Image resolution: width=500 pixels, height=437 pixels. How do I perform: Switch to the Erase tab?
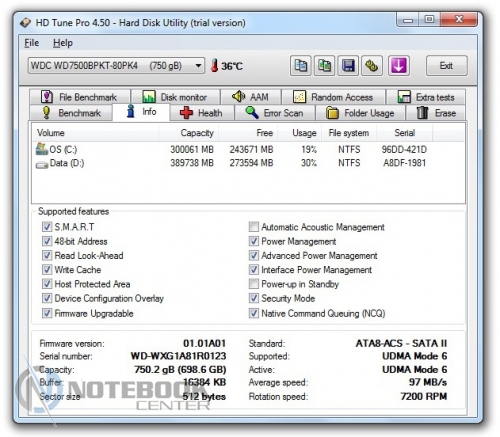[436, 113]
